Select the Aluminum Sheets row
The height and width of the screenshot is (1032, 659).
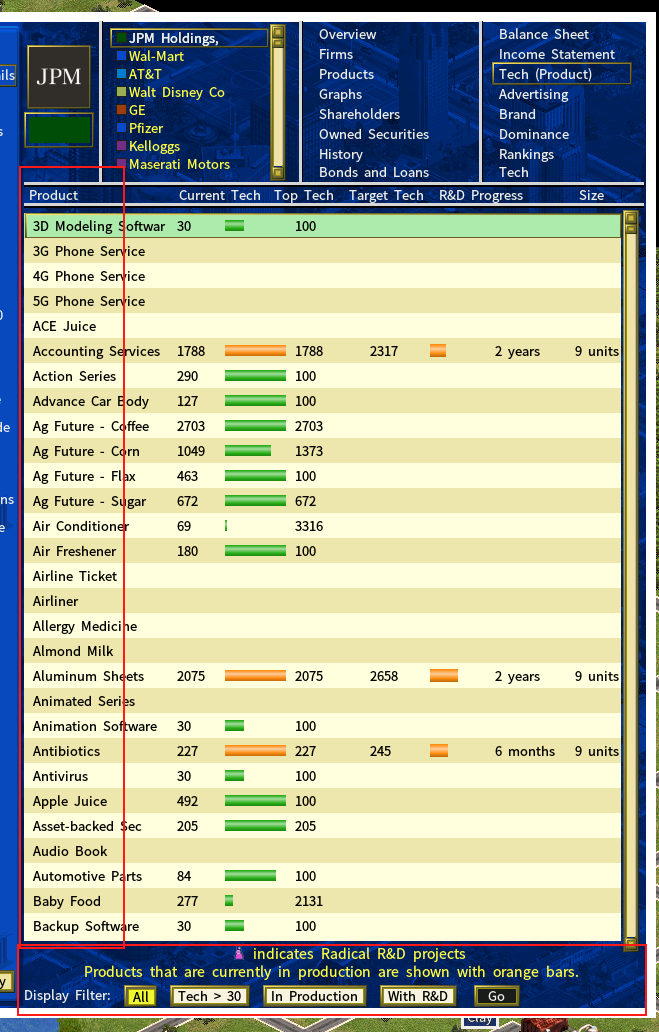[x=323, y=676]
